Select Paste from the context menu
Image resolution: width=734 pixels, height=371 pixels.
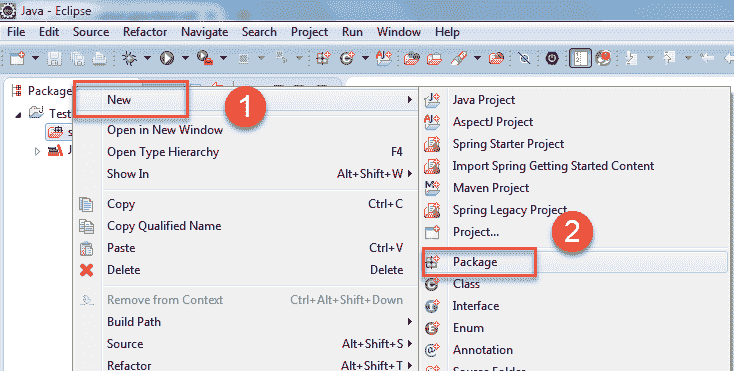(x=246, y=248)
